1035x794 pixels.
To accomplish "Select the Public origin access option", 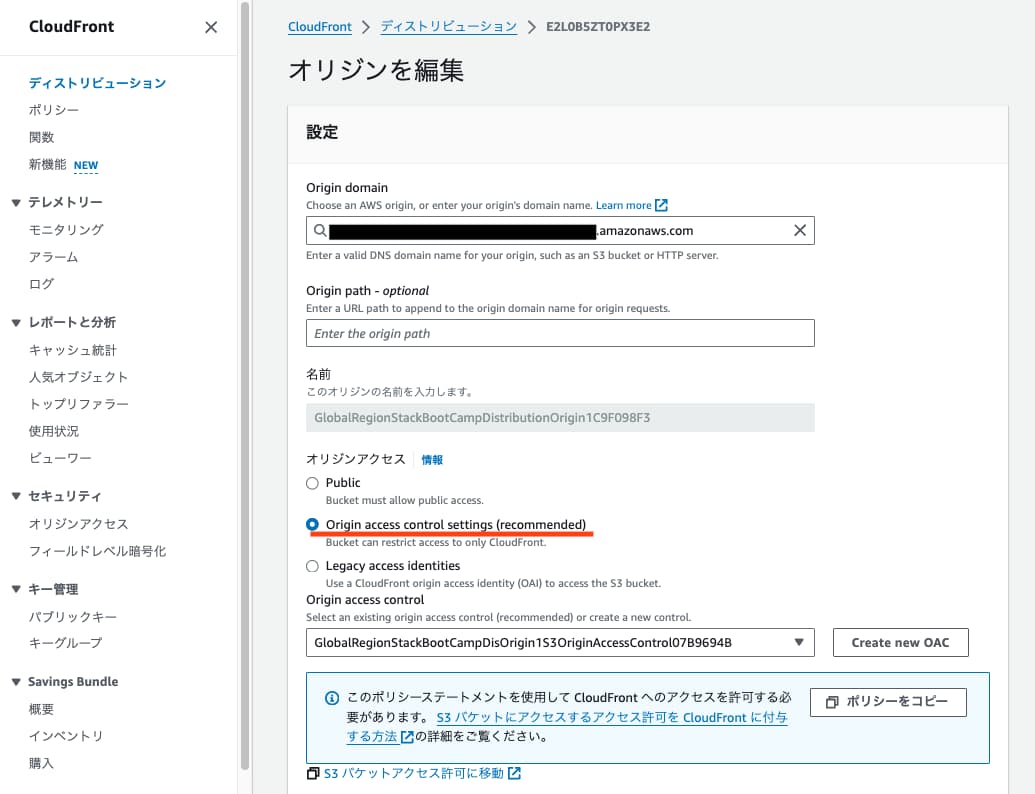I will coord(313,482).
